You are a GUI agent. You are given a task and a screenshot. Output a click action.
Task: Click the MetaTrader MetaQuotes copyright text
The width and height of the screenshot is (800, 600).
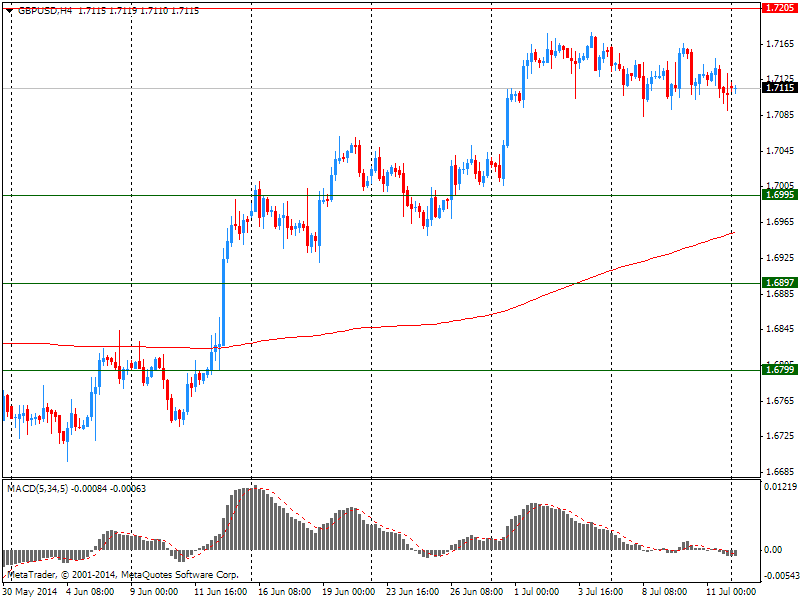tap(123, 575)
